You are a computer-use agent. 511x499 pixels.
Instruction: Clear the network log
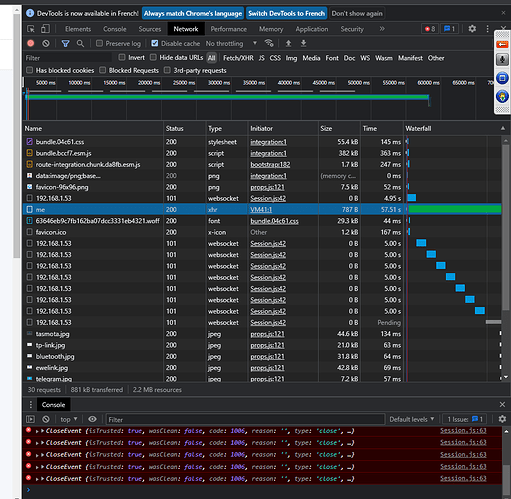pyautogui.click(x=46, y=43)
